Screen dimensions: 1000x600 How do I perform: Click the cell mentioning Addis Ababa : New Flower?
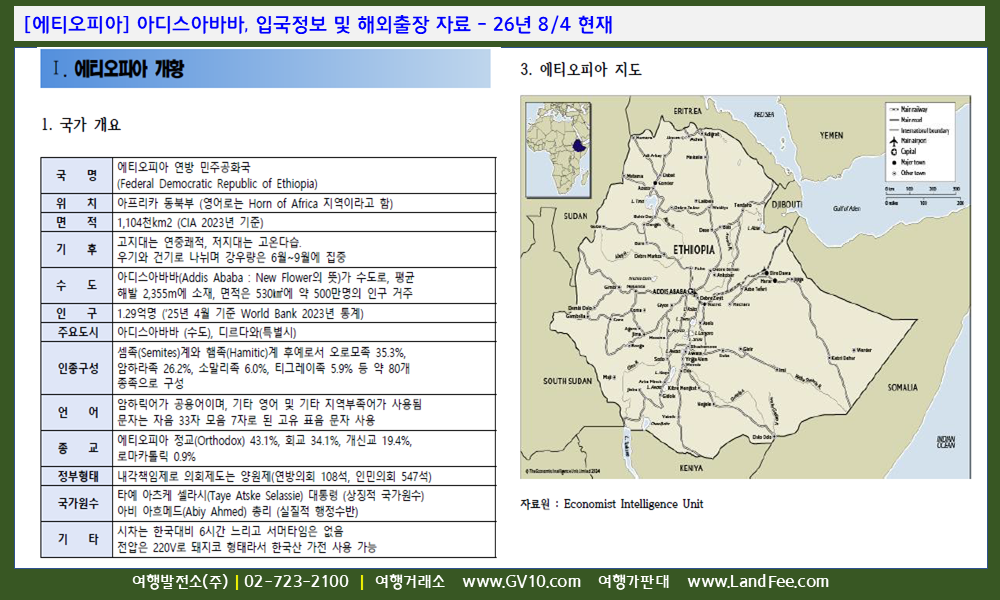click(x=304, y=286)
